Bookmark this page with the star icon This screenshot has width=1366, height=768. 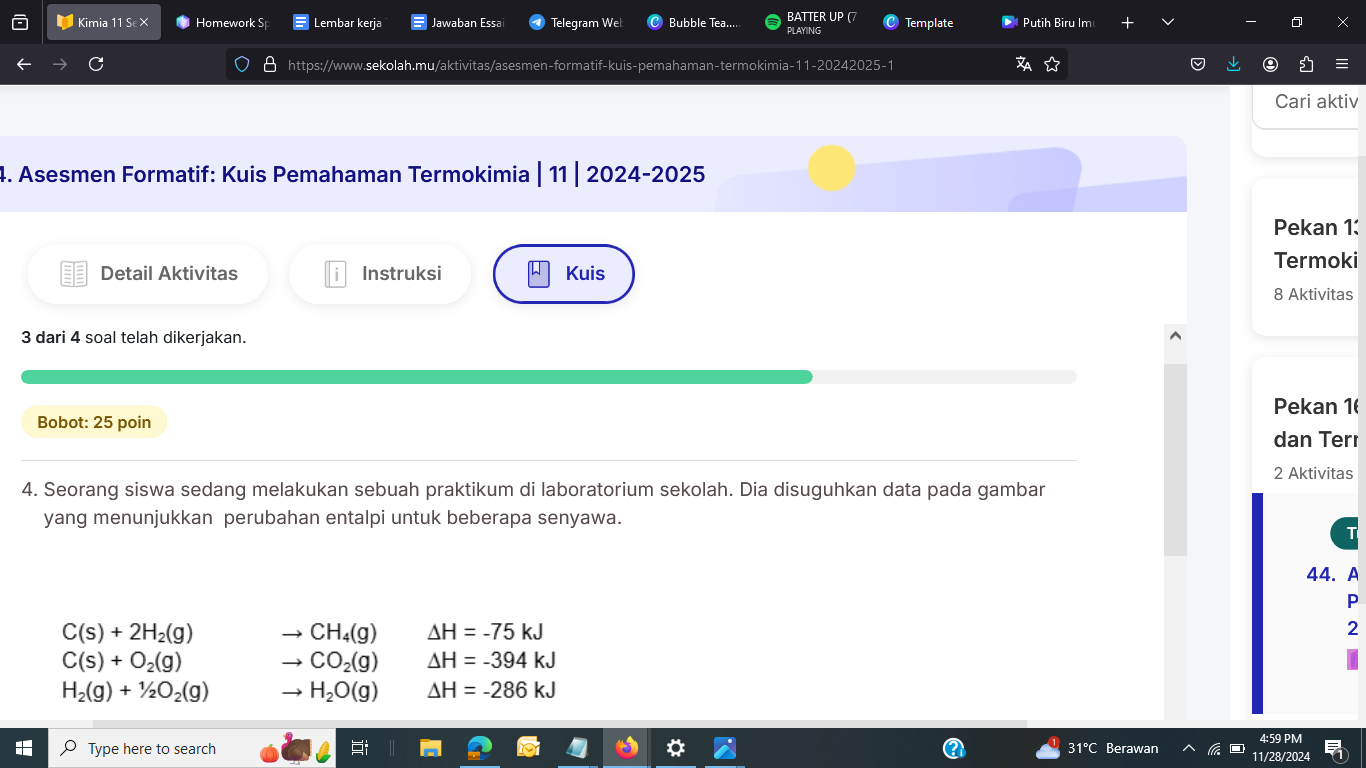pos(1052,64)
